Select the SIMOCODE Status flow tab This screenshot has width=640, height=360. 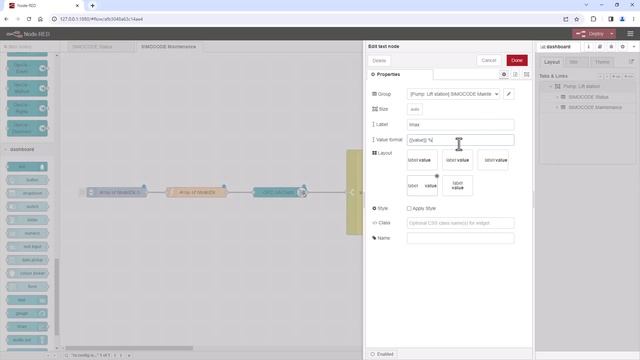(100, 47)
